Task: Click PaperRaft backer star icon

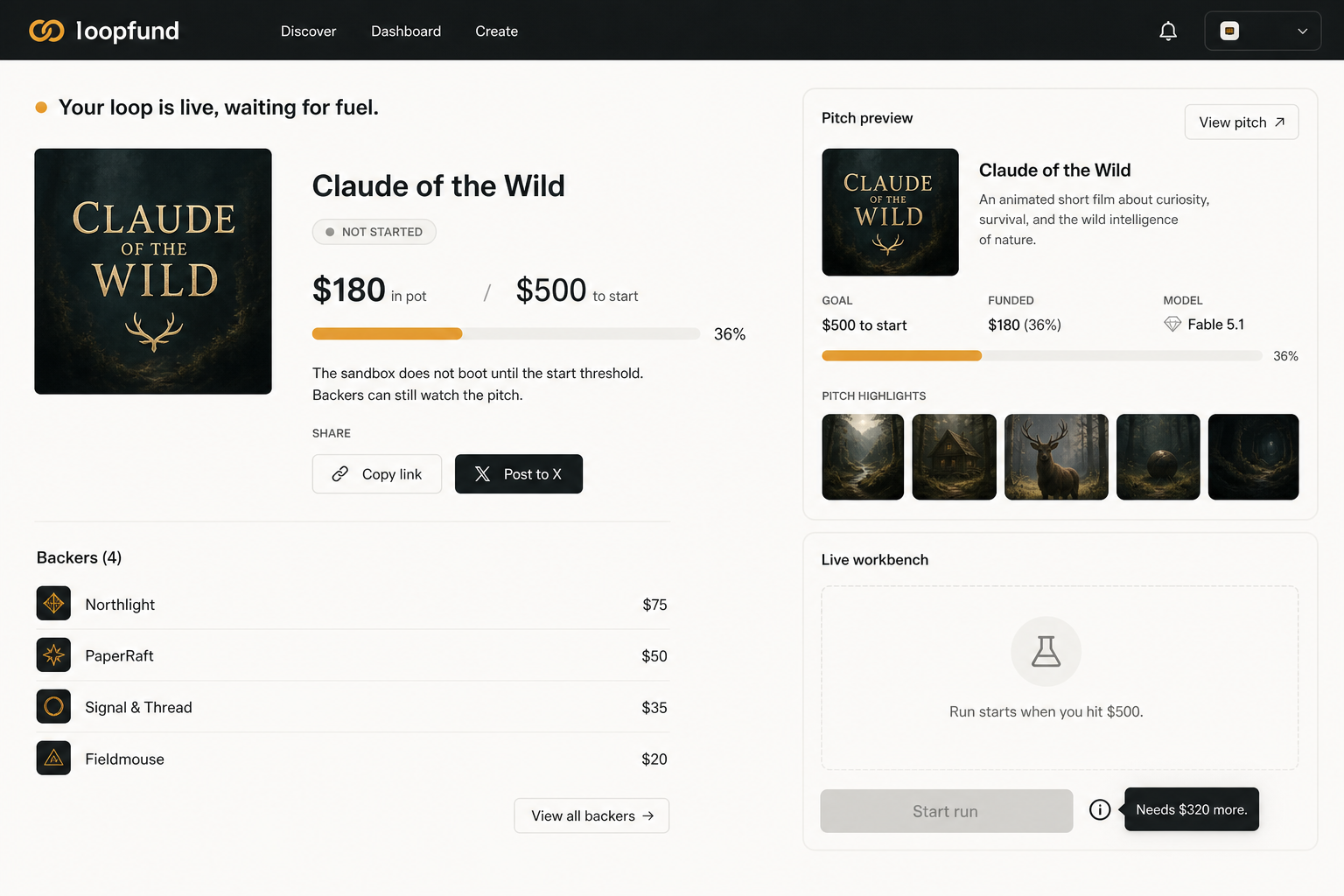Action: (x=53, y=654)
